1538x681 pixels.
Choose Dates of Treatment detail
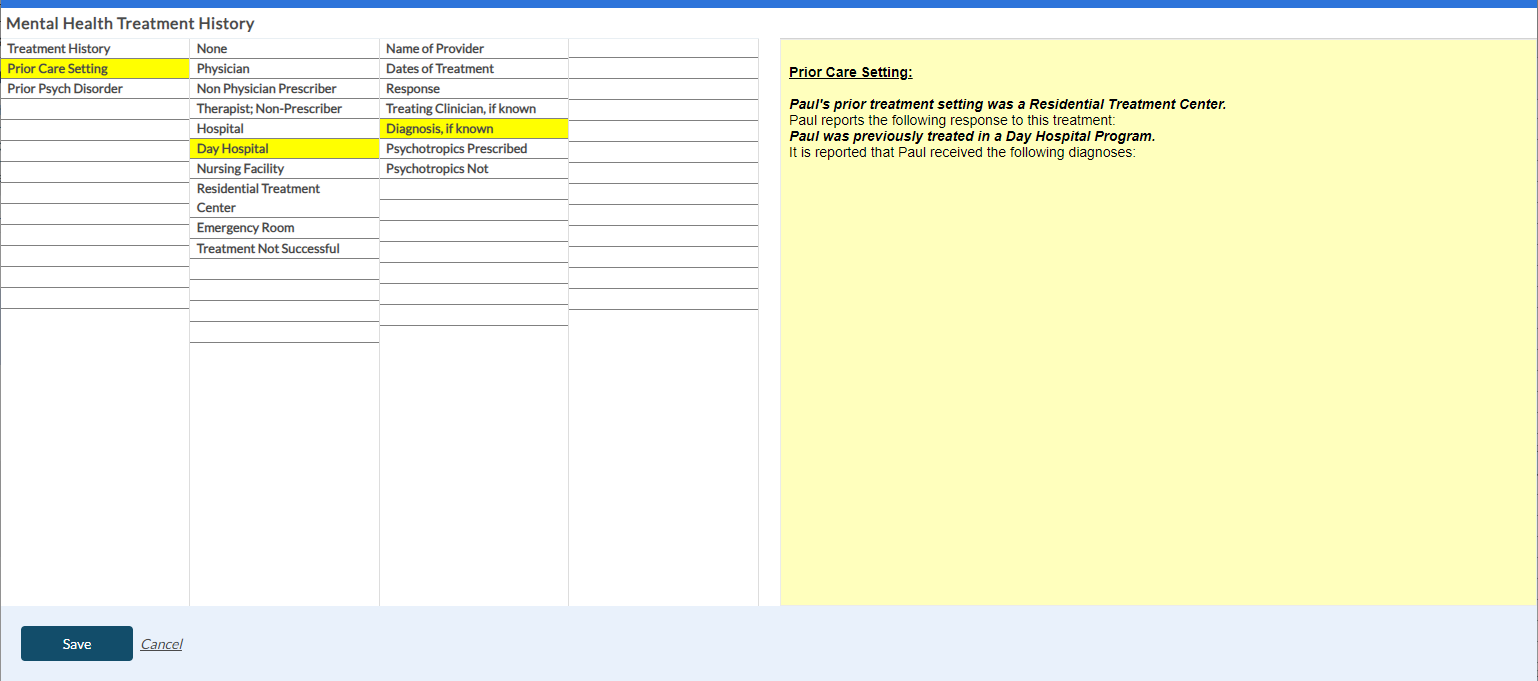coord(440,69)
